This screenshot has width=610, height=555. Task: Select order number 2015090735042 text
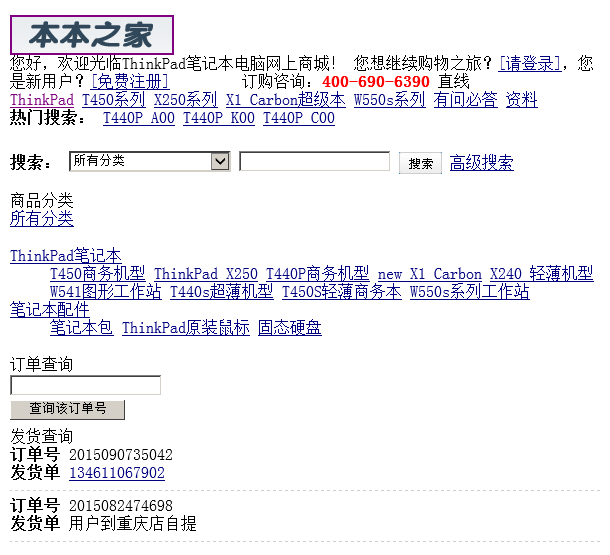click(121, 454)
